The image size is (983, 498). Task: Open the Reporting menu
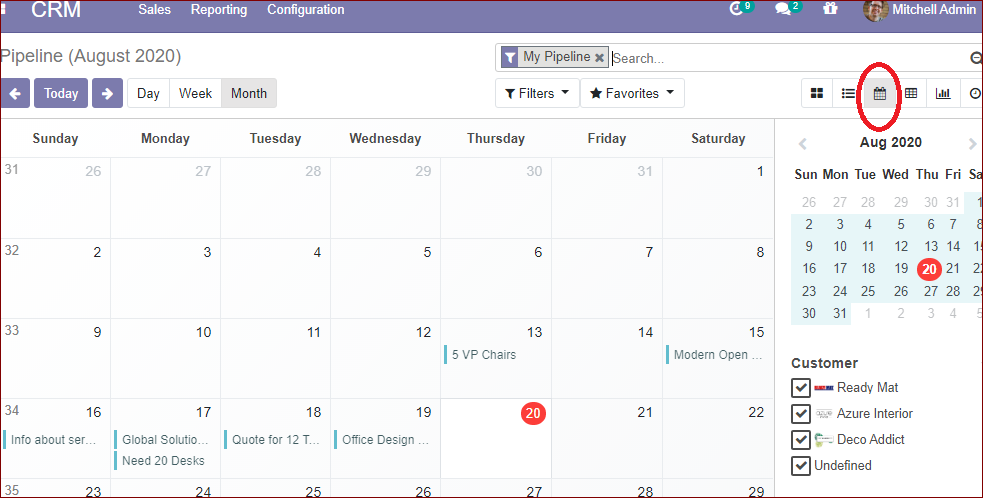[x=219, y=10]
